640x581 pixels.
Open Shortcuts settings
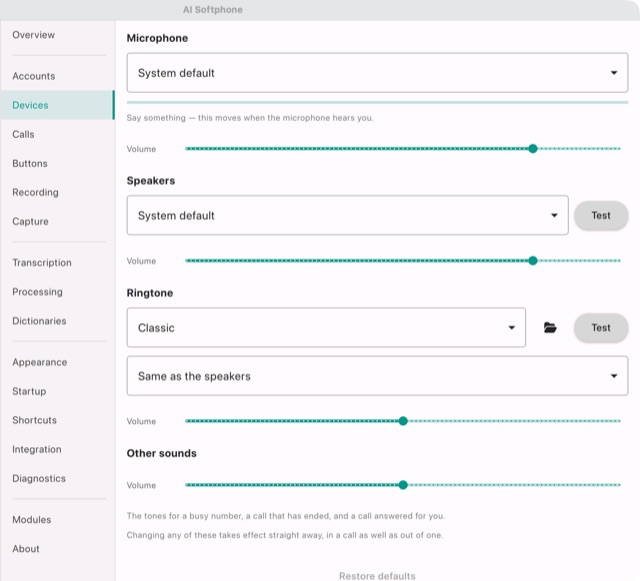click(58, 420)
